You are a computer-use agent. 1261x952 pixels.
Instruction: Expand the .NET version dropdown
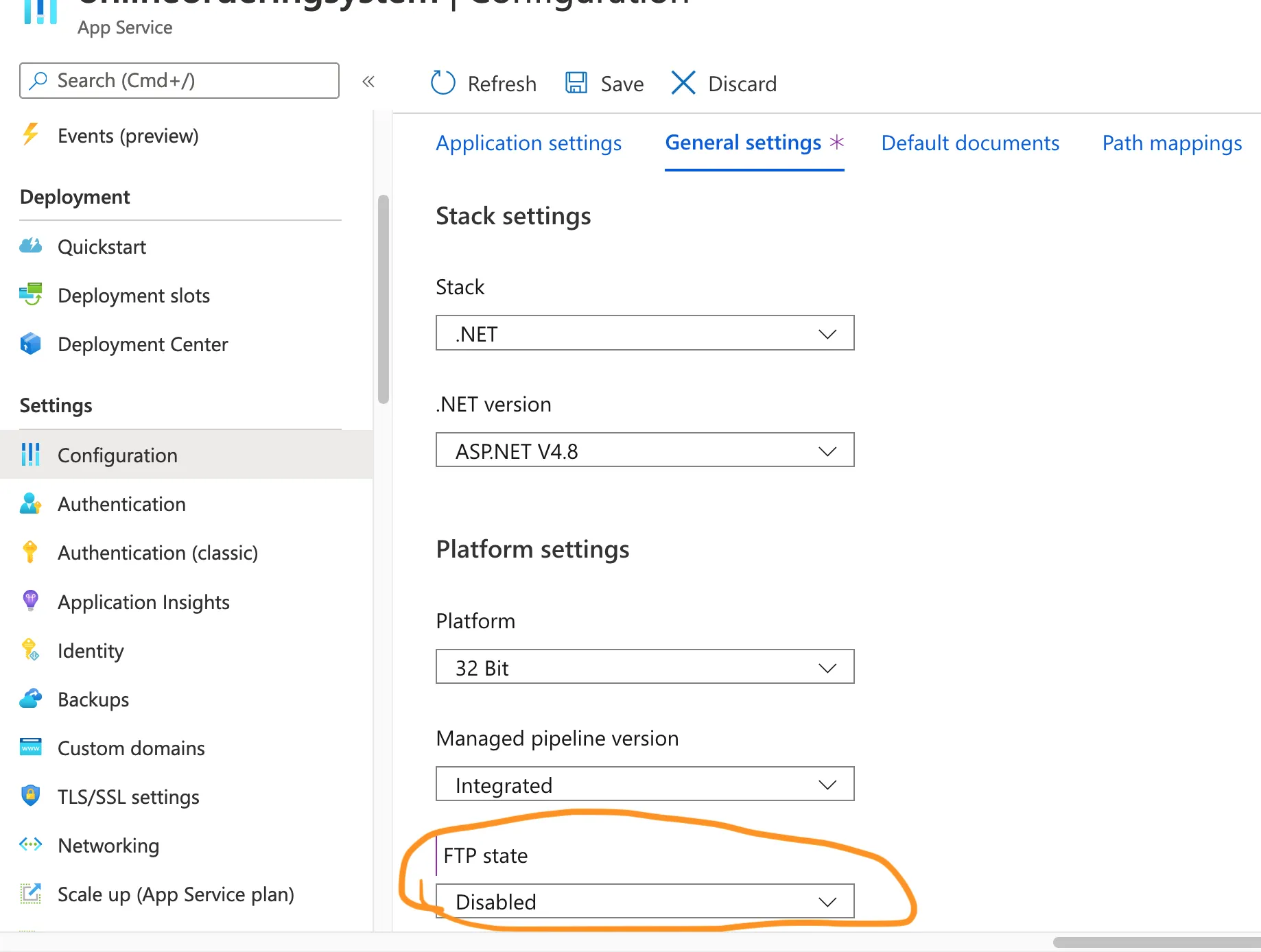point(644,451)
